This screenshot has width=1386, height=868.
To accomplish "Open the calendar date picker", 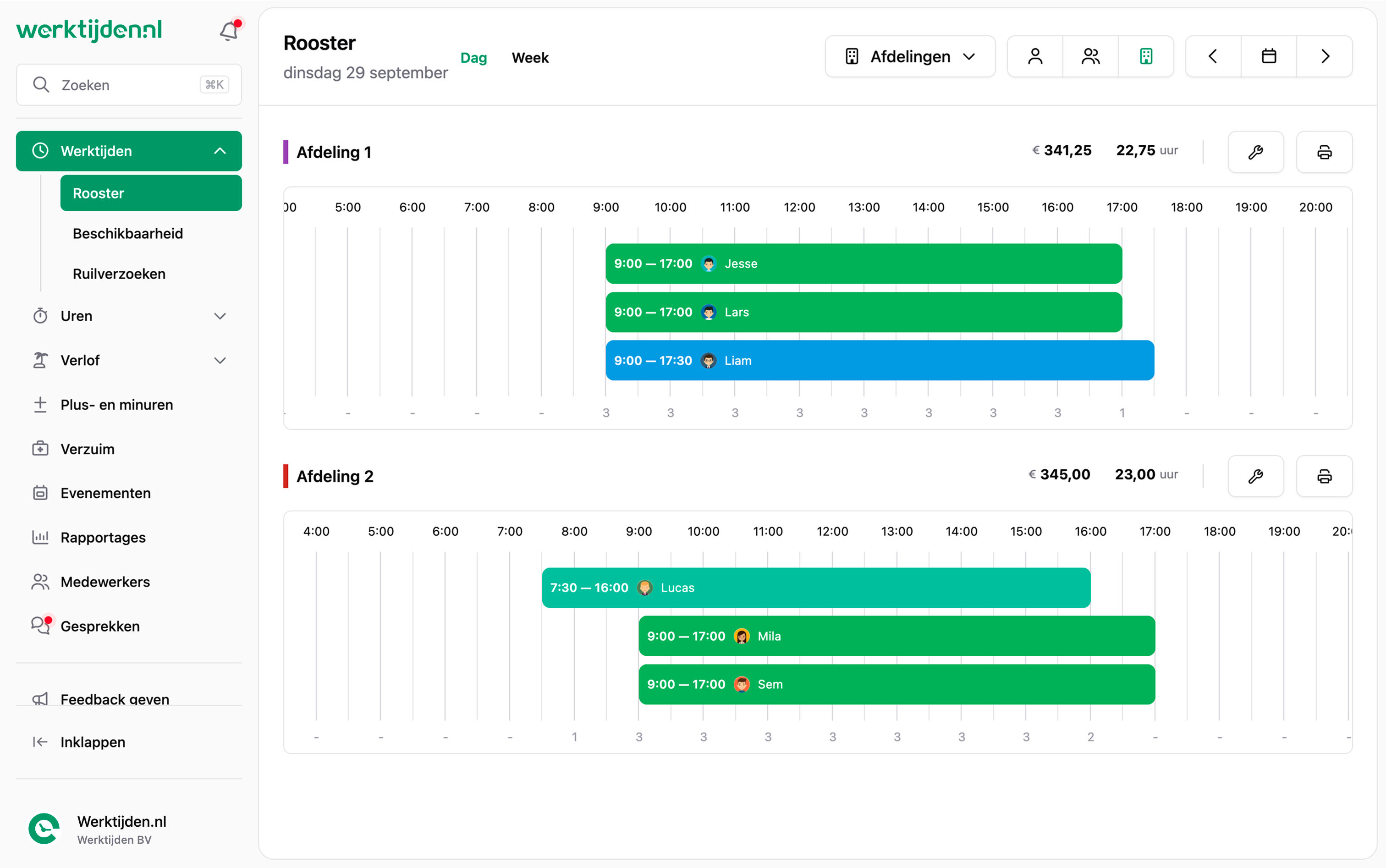I will 1269,56.
